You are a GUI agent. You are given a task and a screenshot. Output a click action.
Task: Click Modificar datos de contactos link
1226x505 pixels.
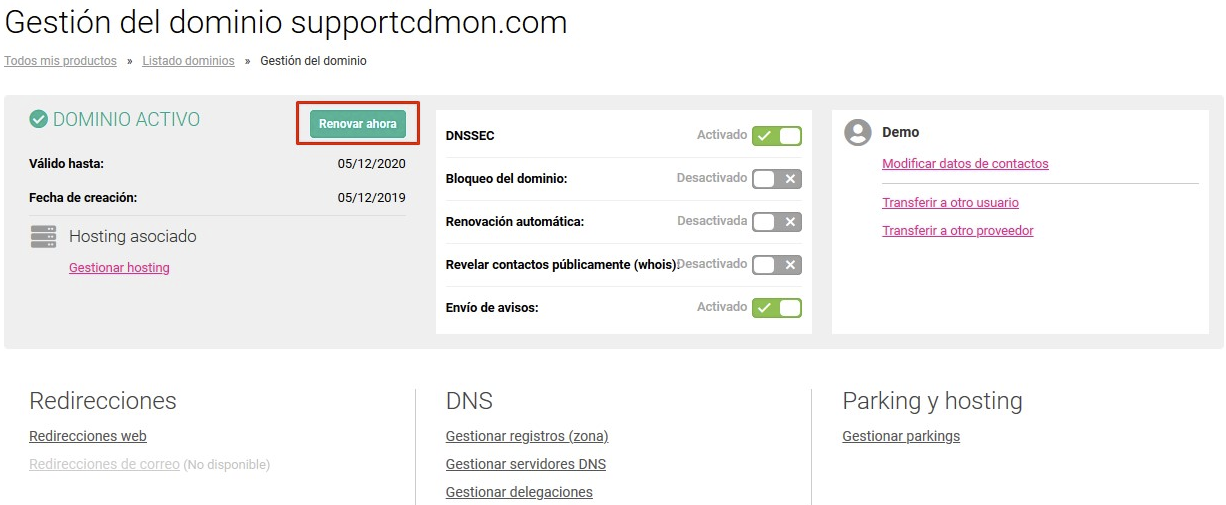pyautogui.click(x=965, y=164)
